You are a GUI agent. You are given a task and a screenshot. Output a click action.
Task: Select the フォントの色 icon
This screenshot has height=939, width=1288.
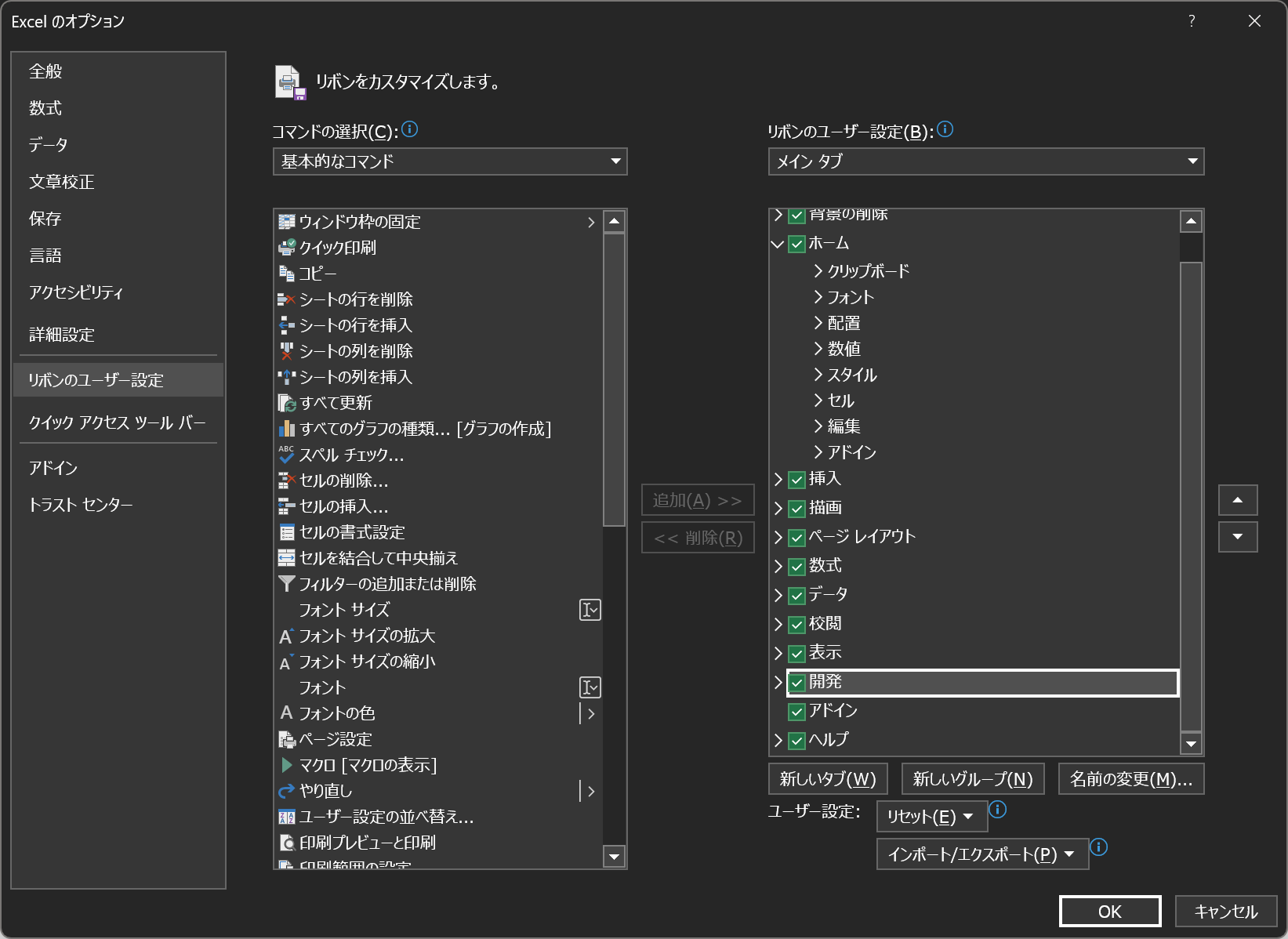pyautogui.click(x=287, y=713)
